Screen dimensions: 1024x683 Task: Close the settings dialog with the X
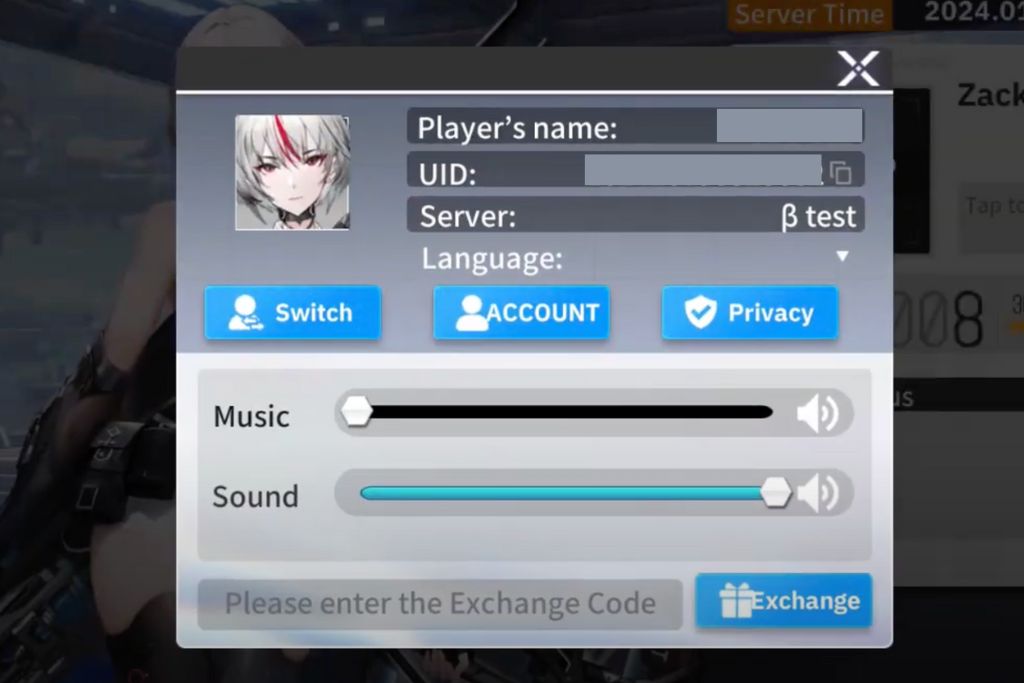(x=858, y=69)
